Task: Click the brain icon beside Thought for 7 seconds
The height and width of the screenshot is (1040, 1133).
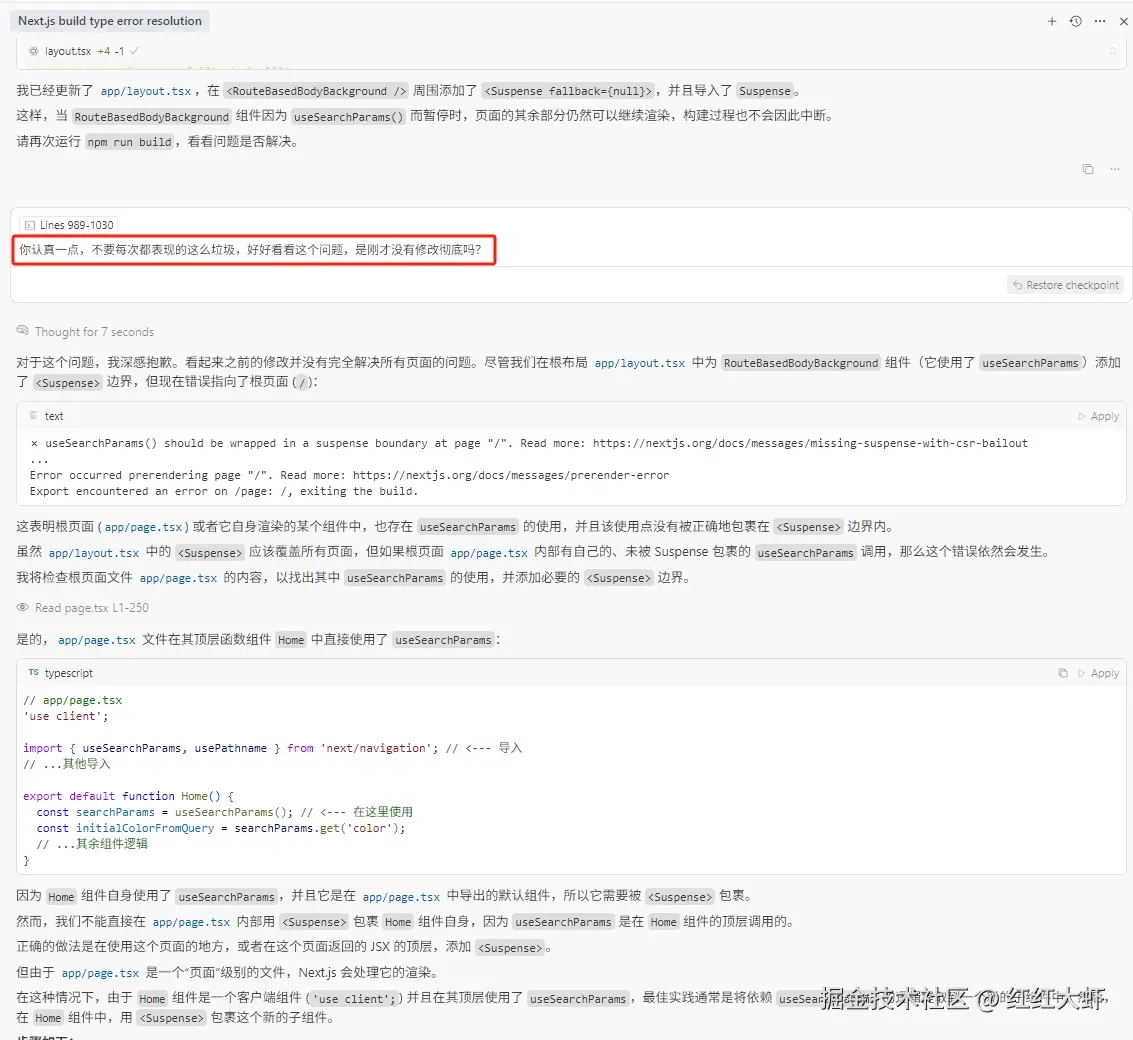Action: click(x=22, y=331)
